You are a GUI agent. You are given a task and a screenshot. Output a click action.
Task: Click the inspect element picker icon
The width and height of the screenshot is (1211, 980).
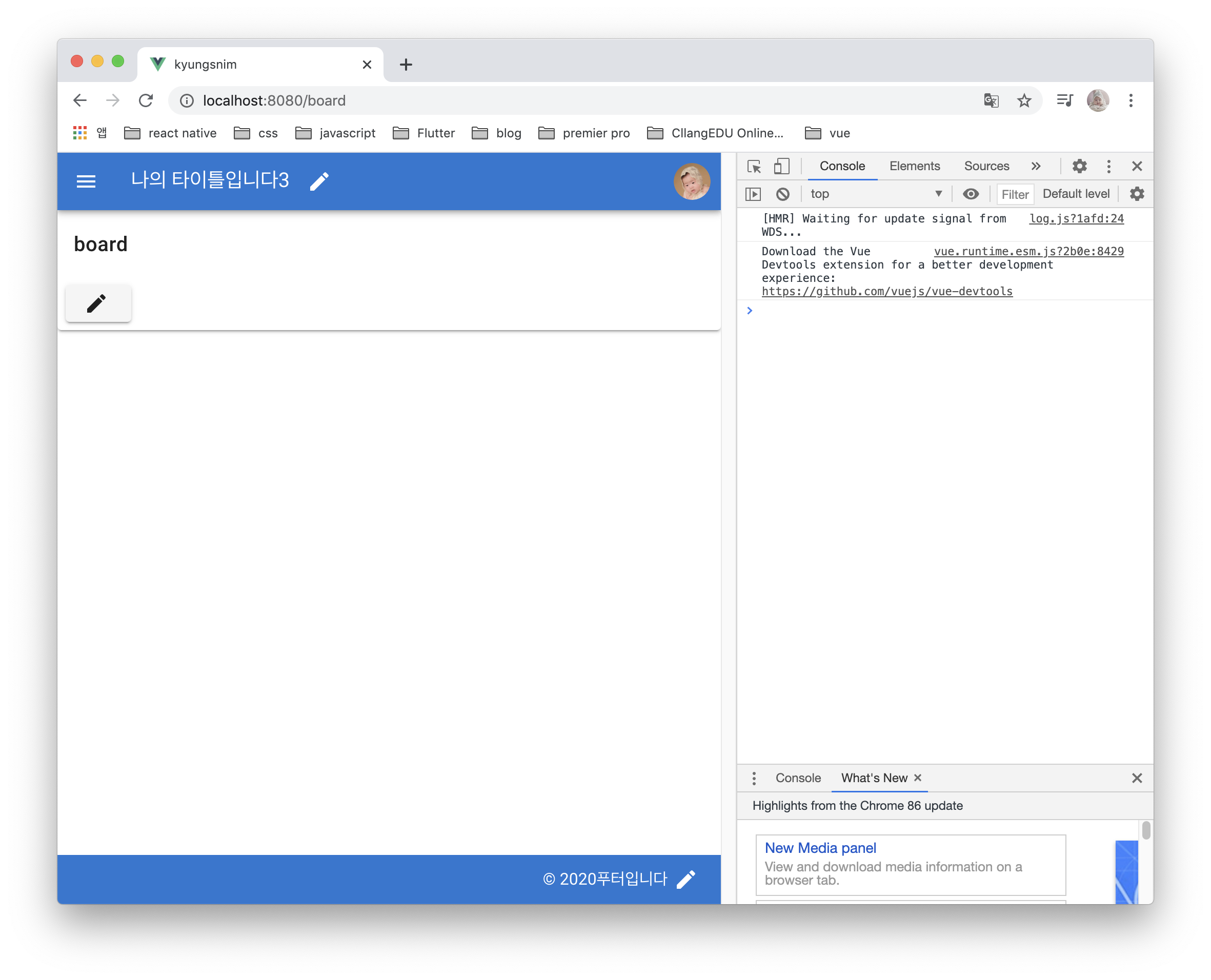(x=754, y=167)
